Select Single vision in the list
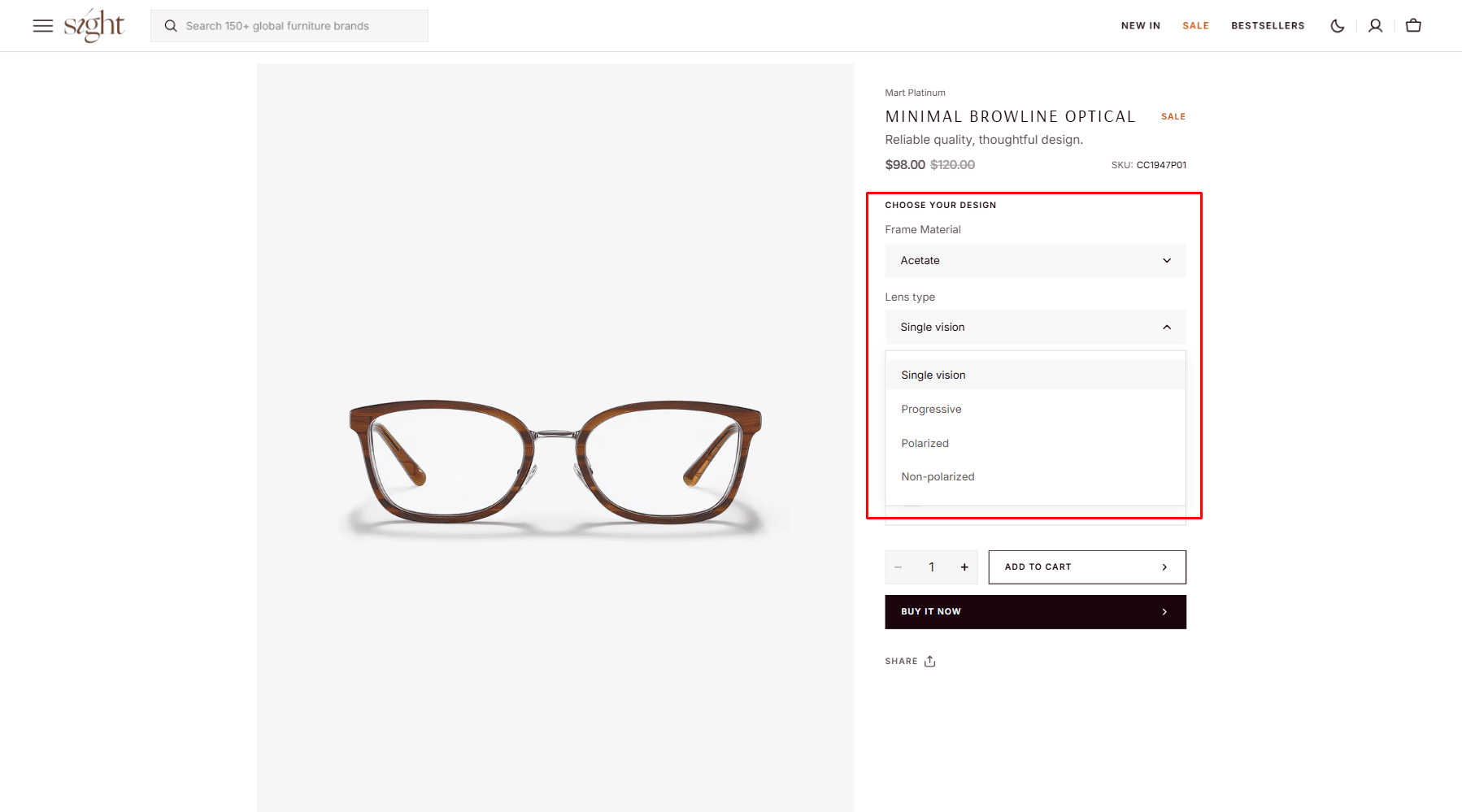The height and width of the screenshot is (812, 1462). [x=933, y=376]
